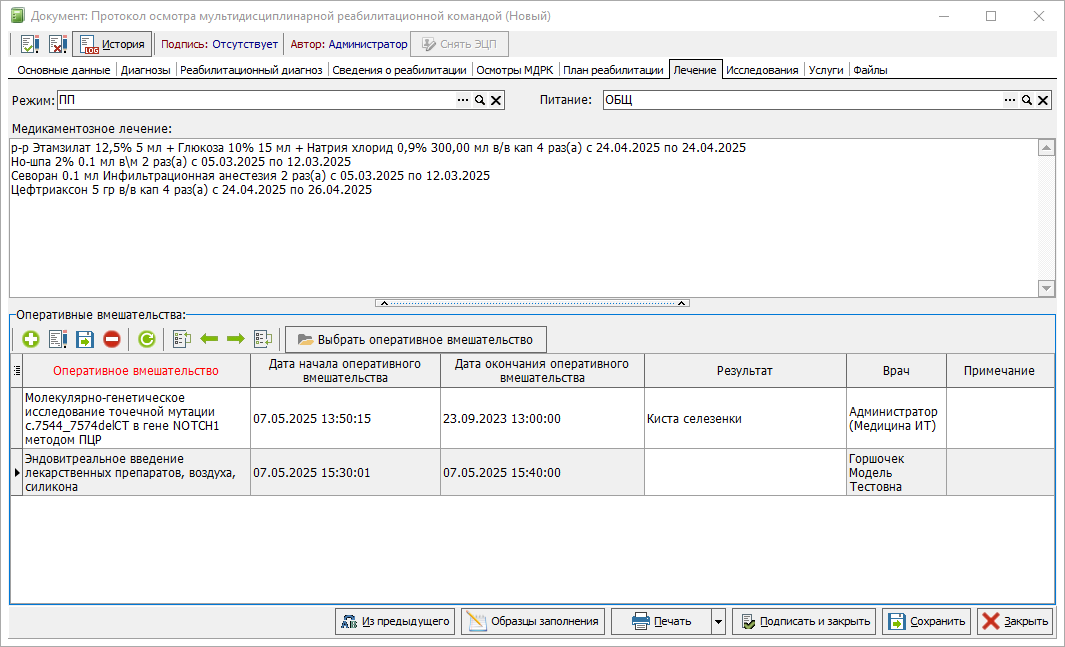This screenshot has height=647, width=1065.
Task: Click the Подписать и закрыть button
Action: coord(804,621)
